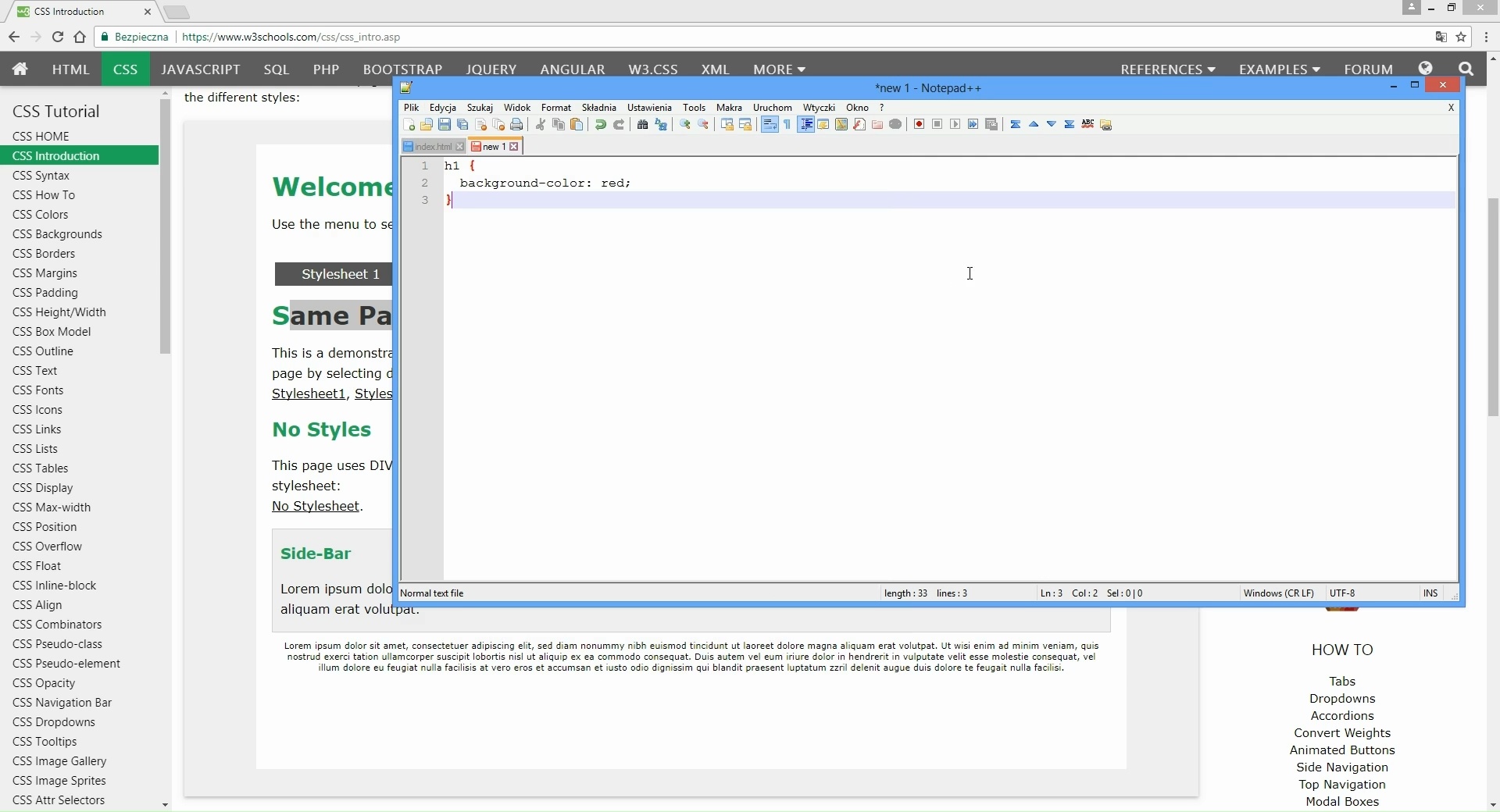Screen dimensions: 1500x812
Task: Click the Print icon in Notepad++
Action: tap(517, 125)
